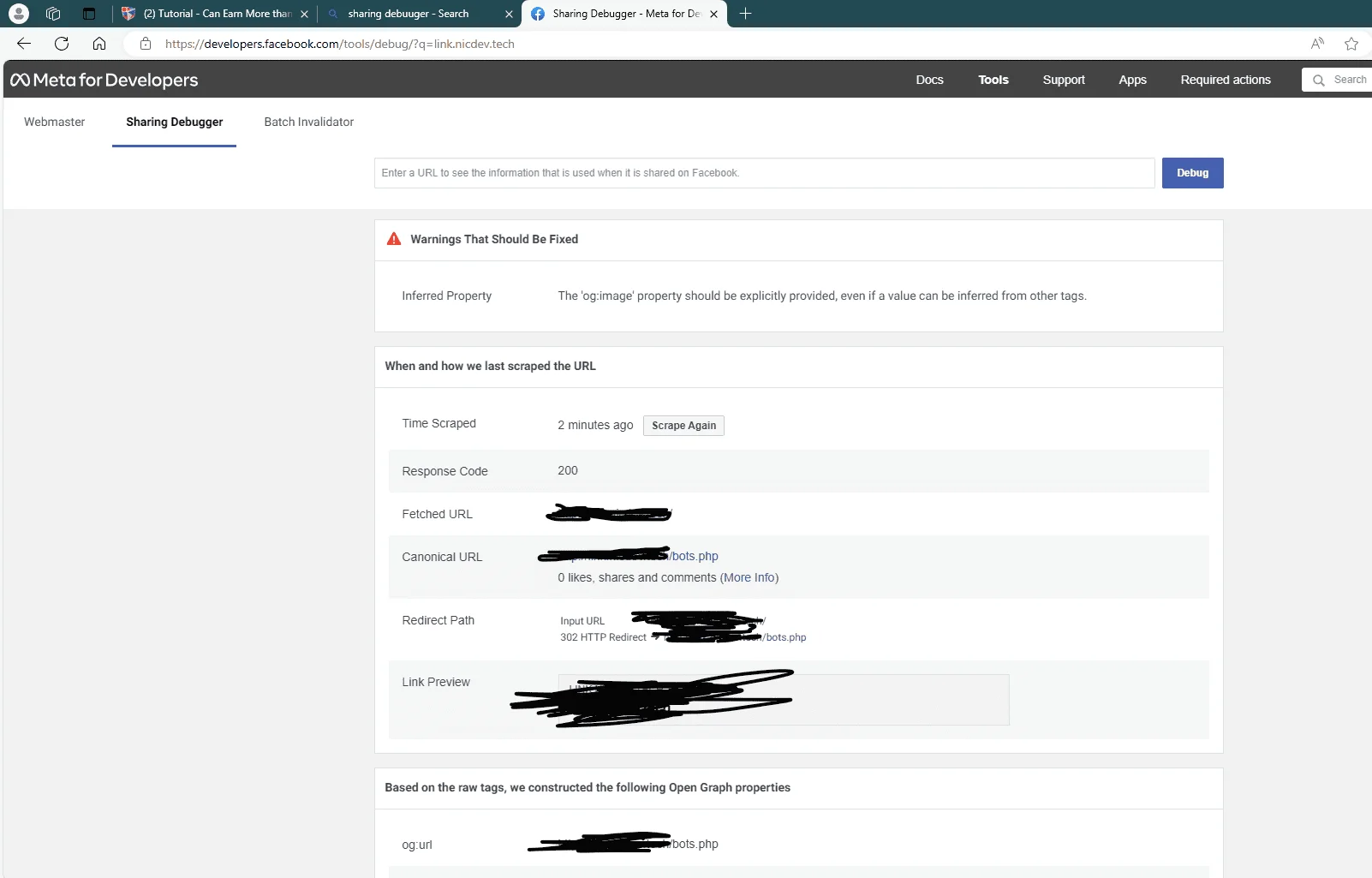Open the Support menu
The height and width of the screenshot is (878, 1372).
[1064, 80]
